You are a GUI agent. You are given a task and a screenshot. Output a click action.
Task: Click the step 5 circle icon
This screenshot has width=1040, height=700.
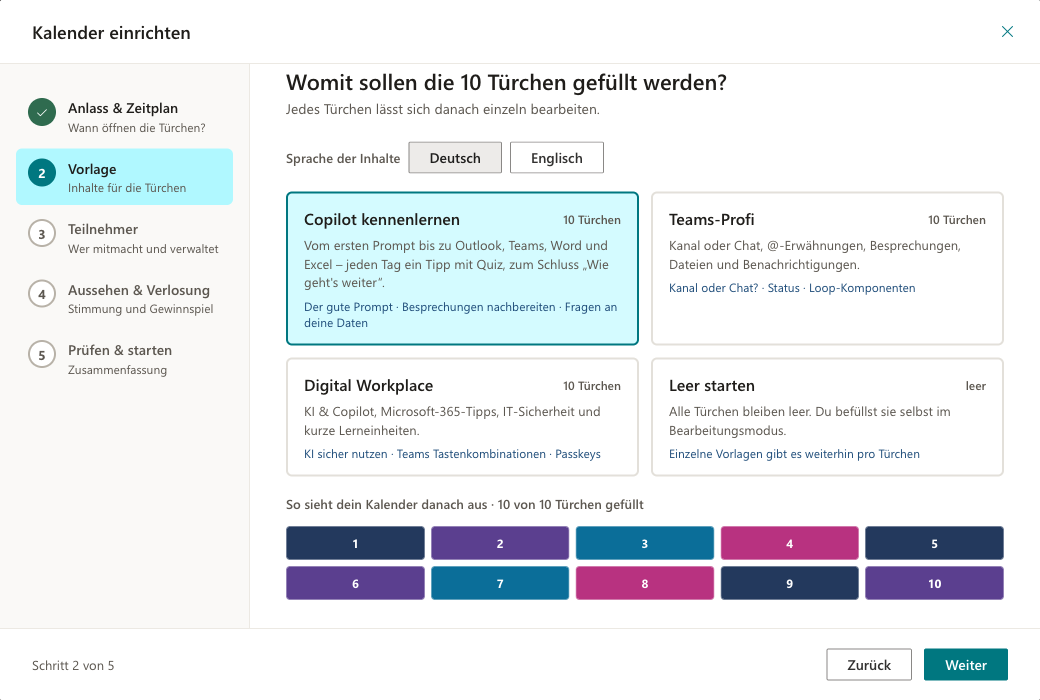point(42,355)
